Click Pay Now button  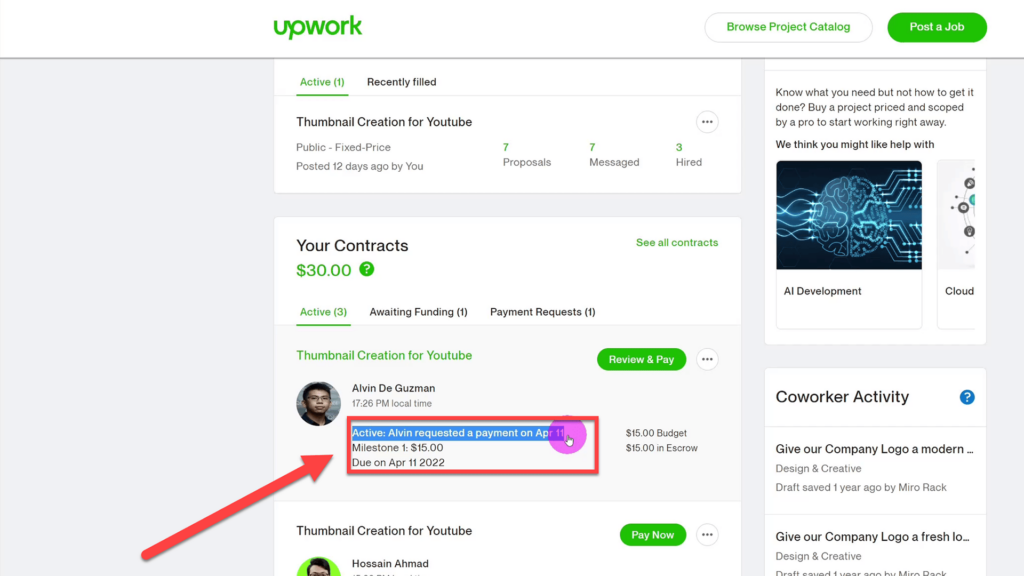tap(652, 535)
